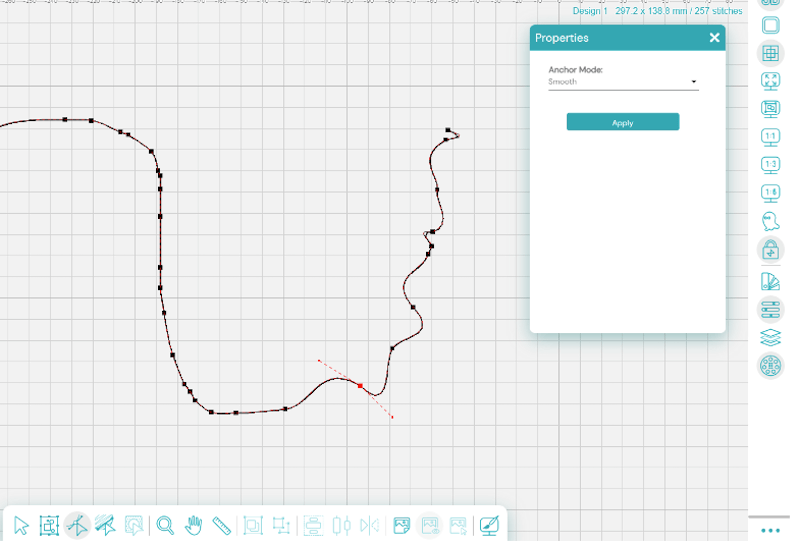800x546 pixels.
Task: Toggle backdrop image visibility icon
Action: tap(430, 526)
